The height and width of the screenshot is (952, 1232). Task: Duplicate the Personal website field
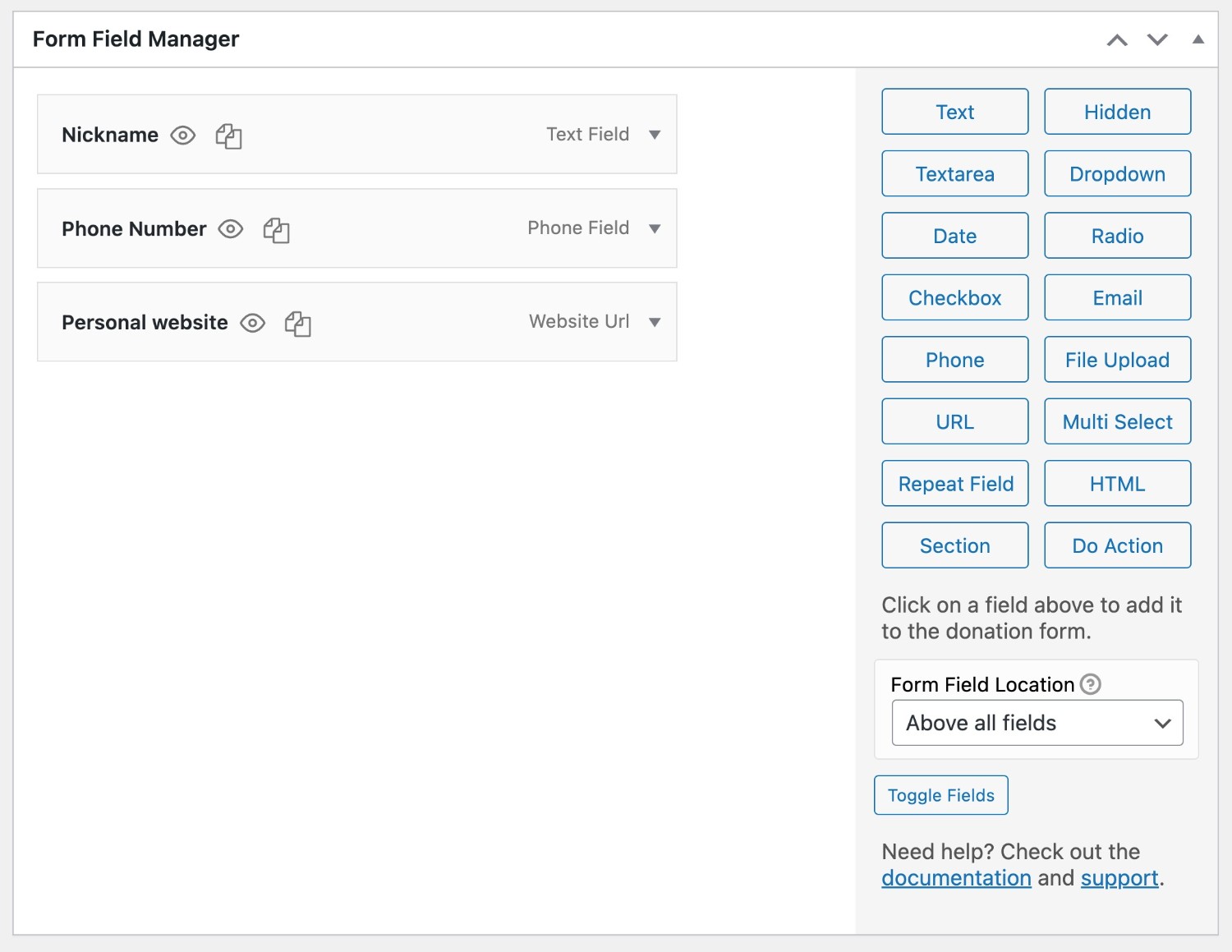point(297,324)
